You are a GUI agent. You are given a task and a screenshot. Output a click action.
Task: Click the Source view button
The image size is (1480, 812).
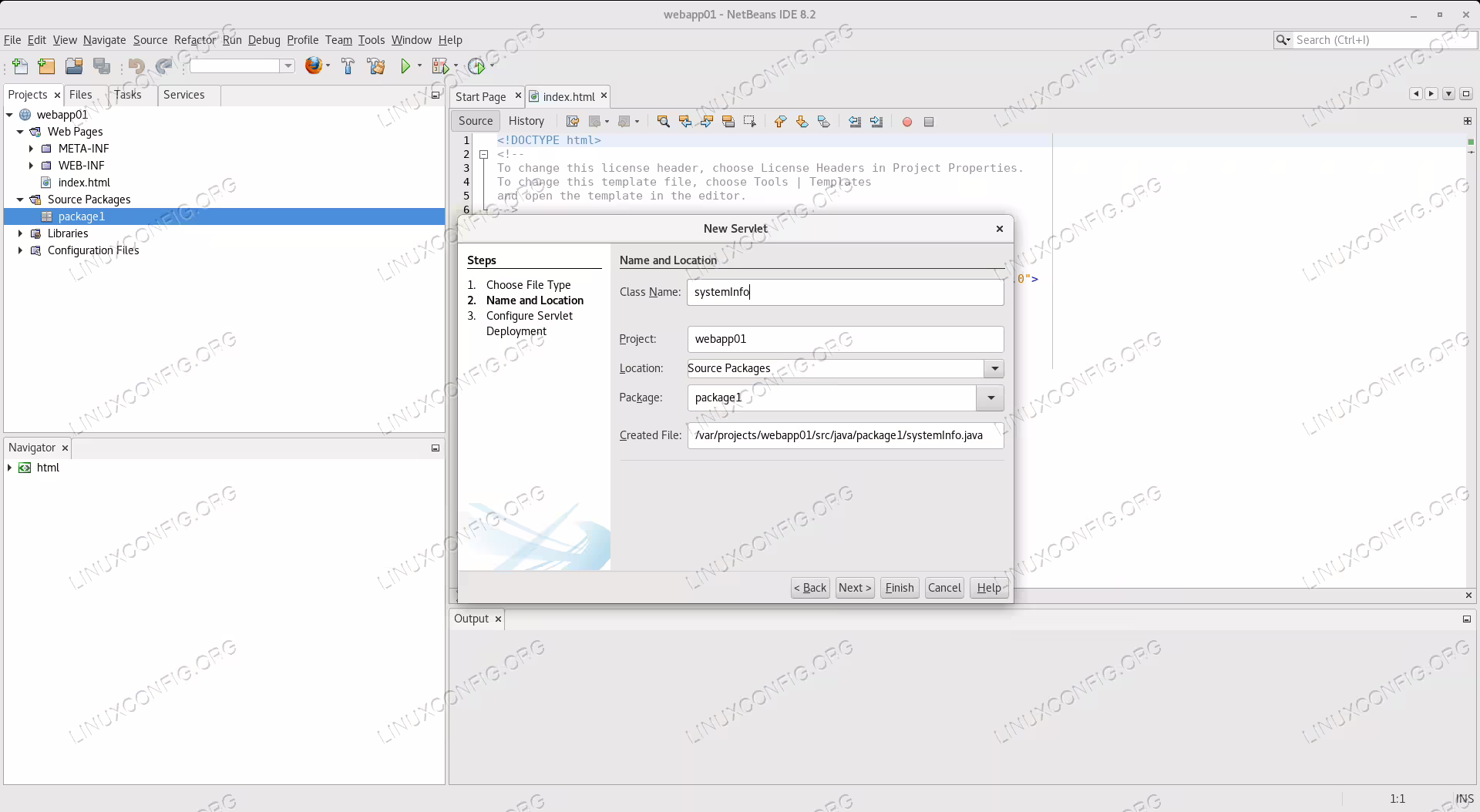476,121
